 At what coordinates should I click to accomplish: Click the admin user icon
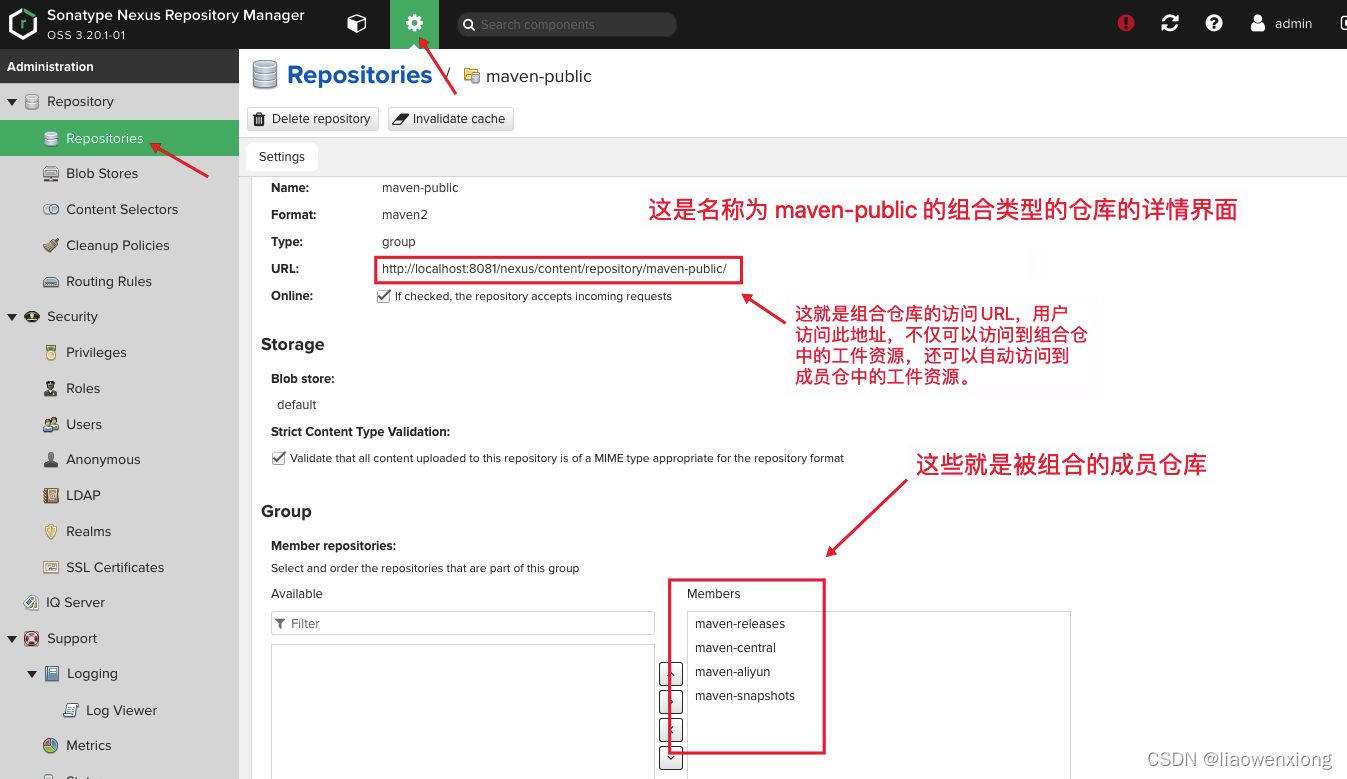1258,23
